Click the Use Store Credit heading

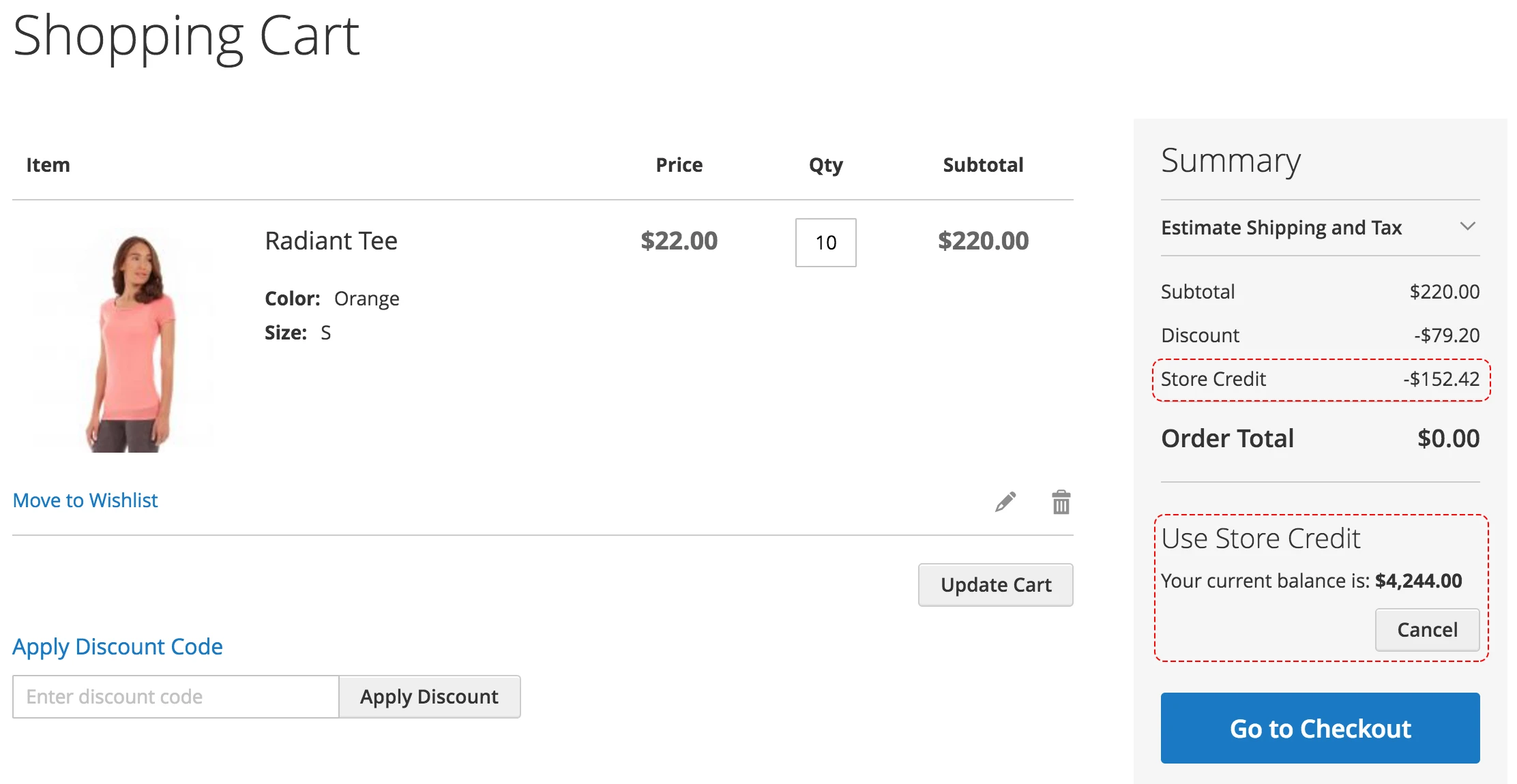[x=1261, y=538]
